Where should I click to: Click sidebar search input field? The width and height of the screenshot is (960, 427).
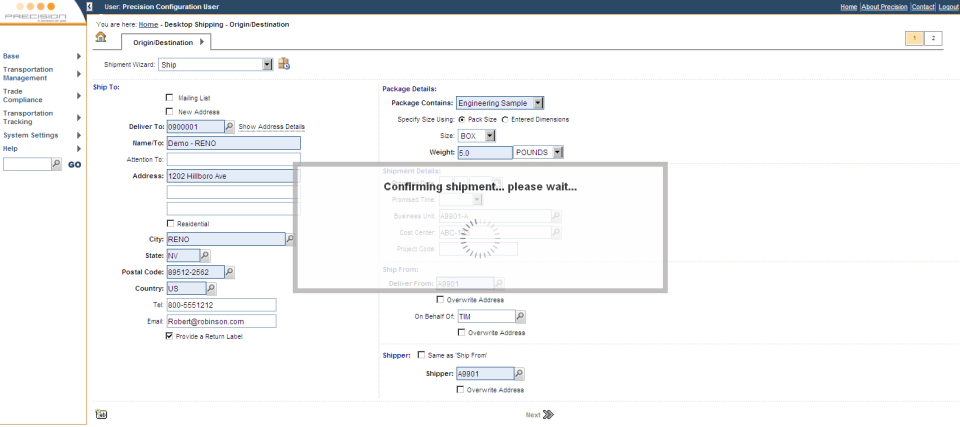coord(27,164)
